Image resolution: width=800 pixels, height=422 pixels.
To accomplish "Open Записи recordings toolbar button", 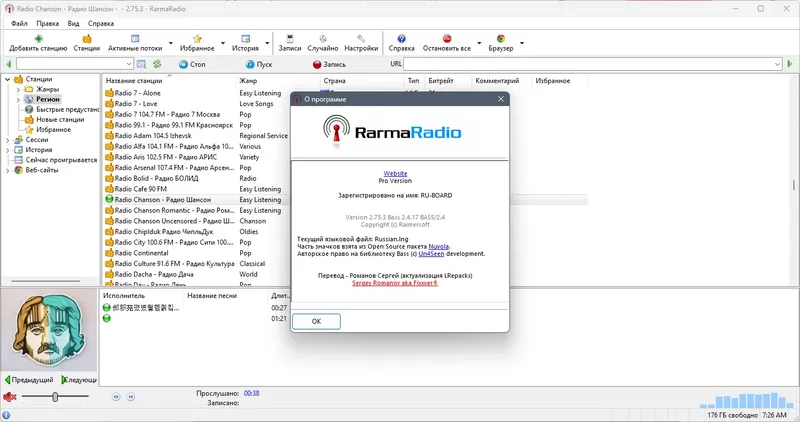I will pyautogui.click(x=290, y=43).
